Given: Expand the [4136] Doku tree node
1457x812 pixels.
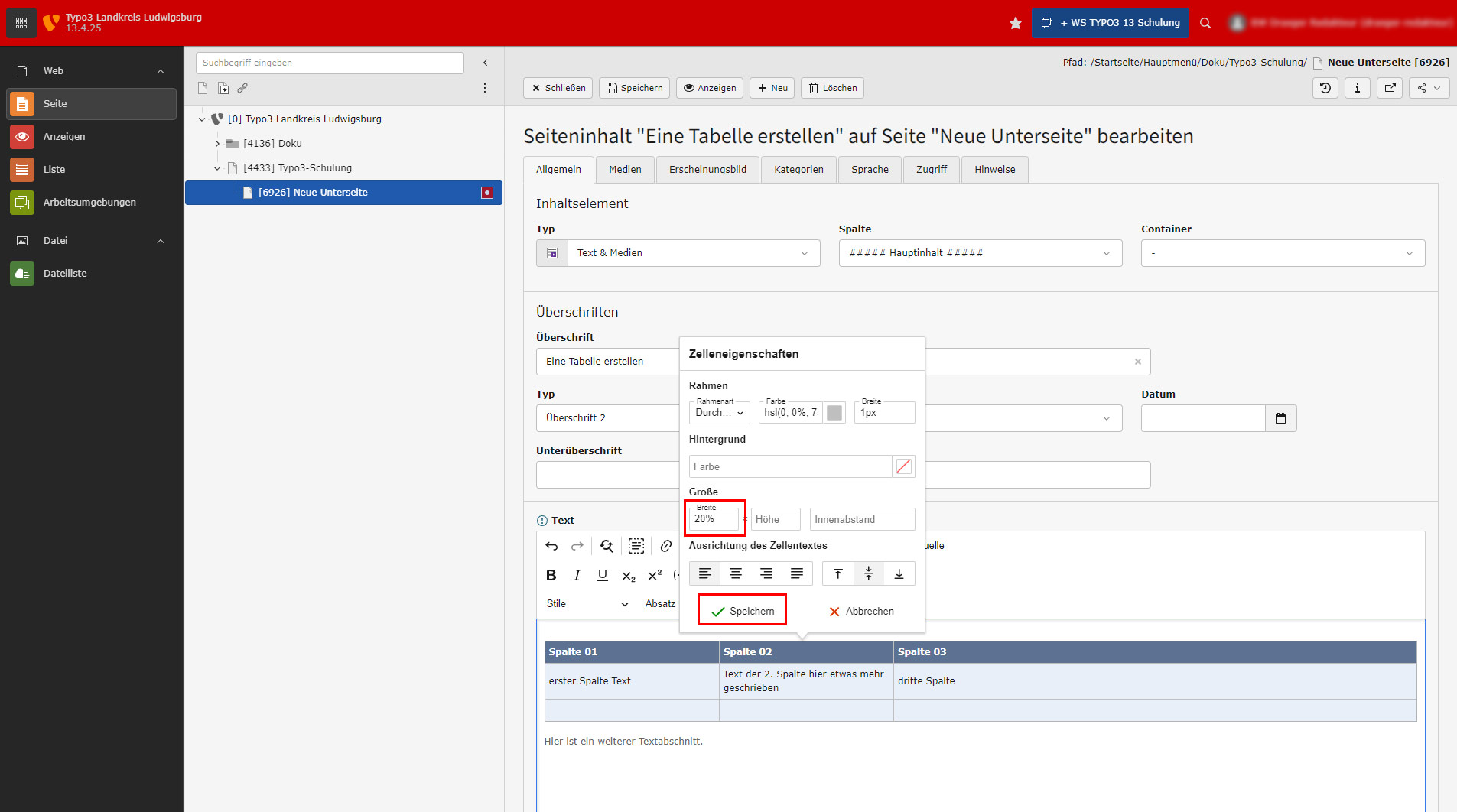Looking at the screenshot, I should pos(217,144).
